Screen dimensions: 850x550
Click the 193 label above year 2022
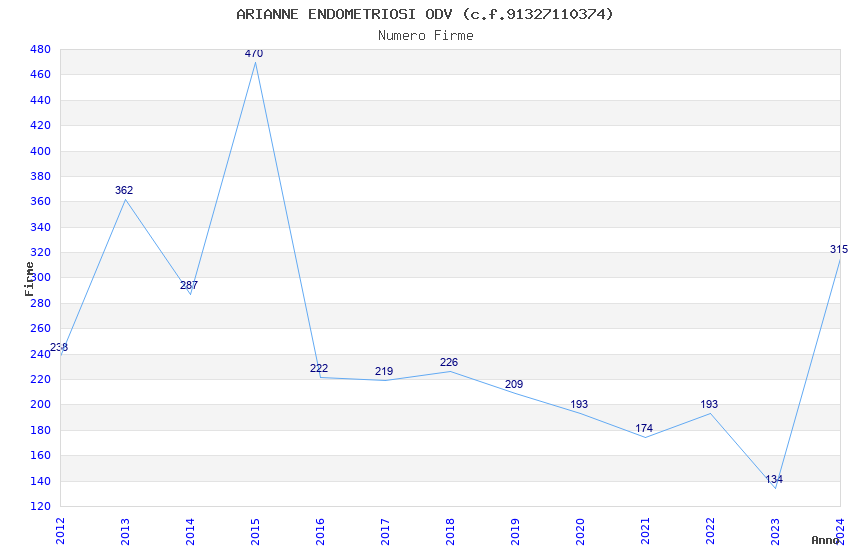tap(709, 404)
